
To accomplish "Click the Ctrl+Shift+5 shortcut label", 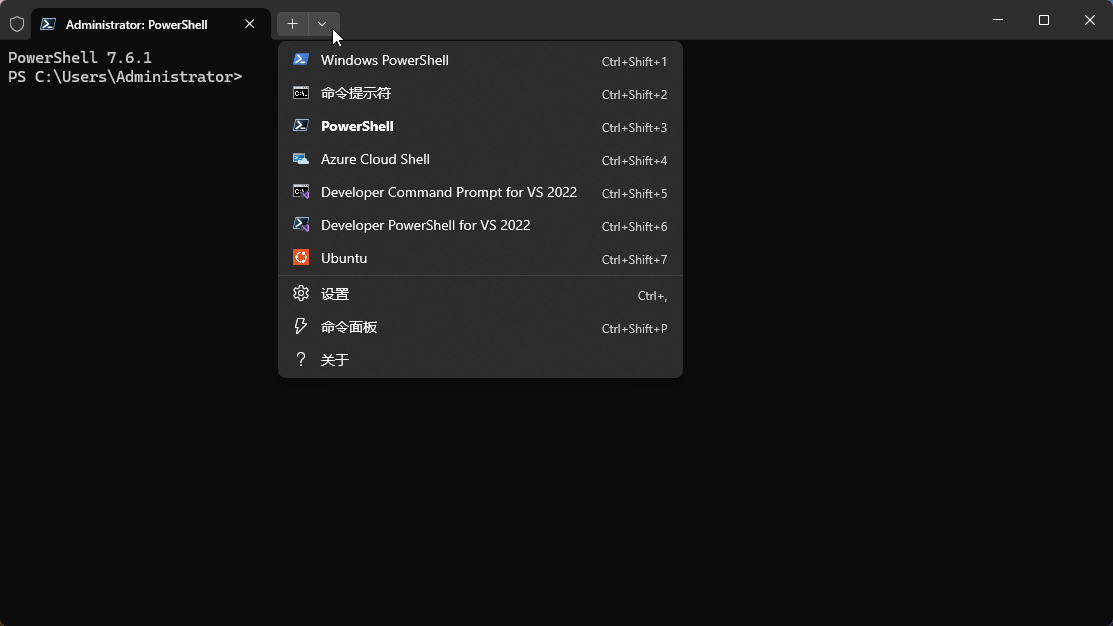I will tap(634, 194).
